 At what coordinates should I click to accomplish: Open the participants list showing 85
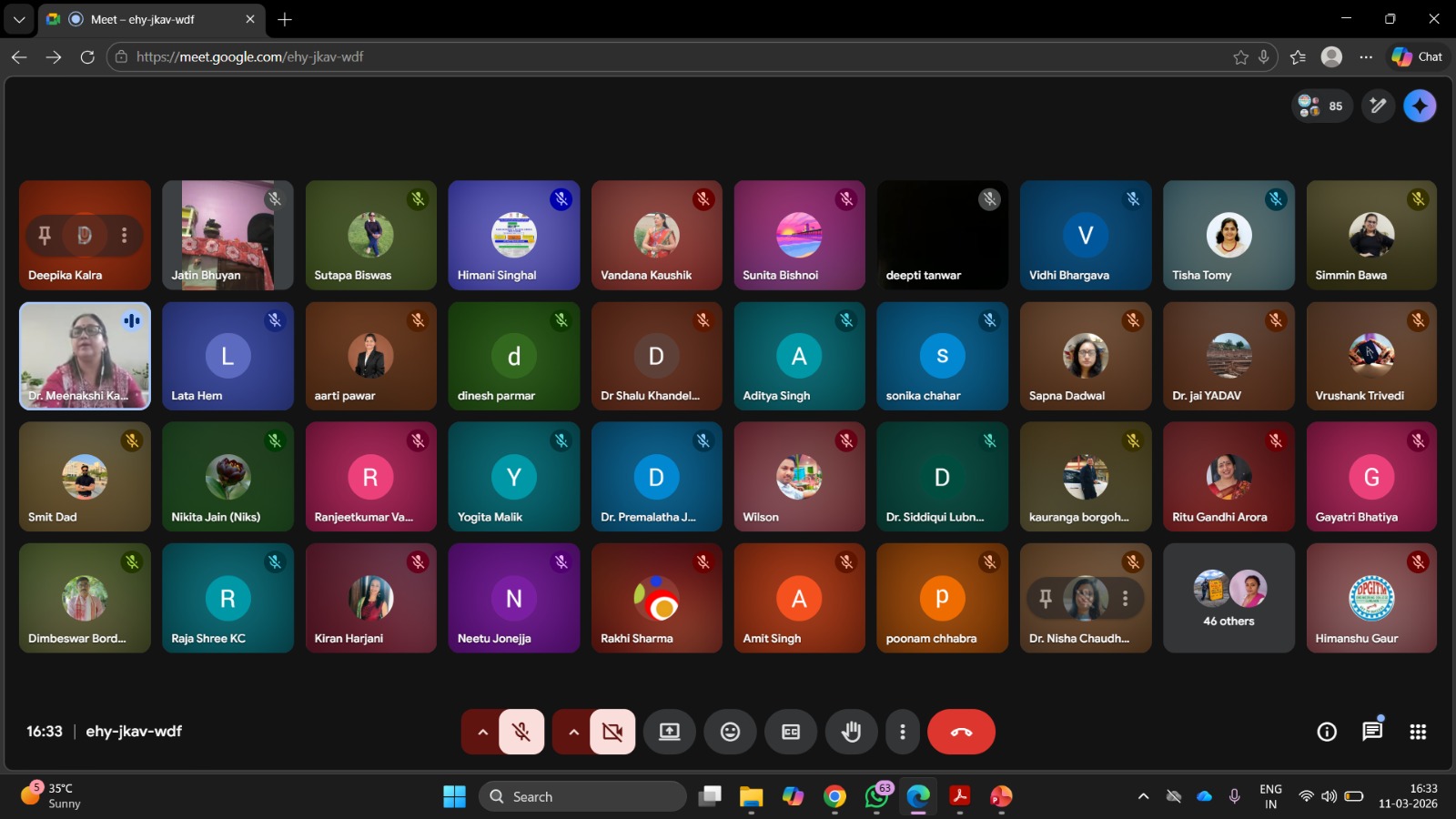pyautogui.click(x=1321, y=106)
